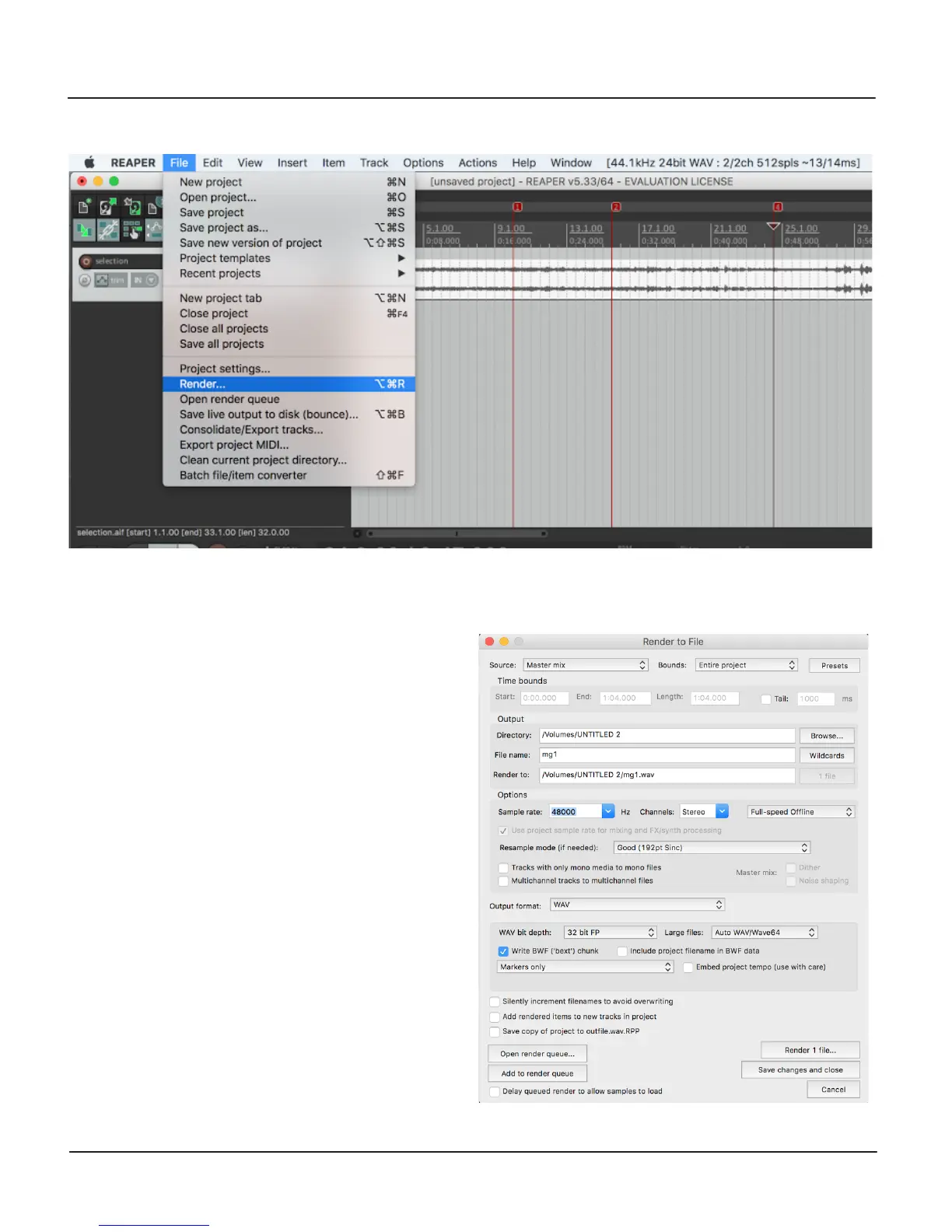Click the Open render queue... button

pyautogui.click(x=537, y=1054)
